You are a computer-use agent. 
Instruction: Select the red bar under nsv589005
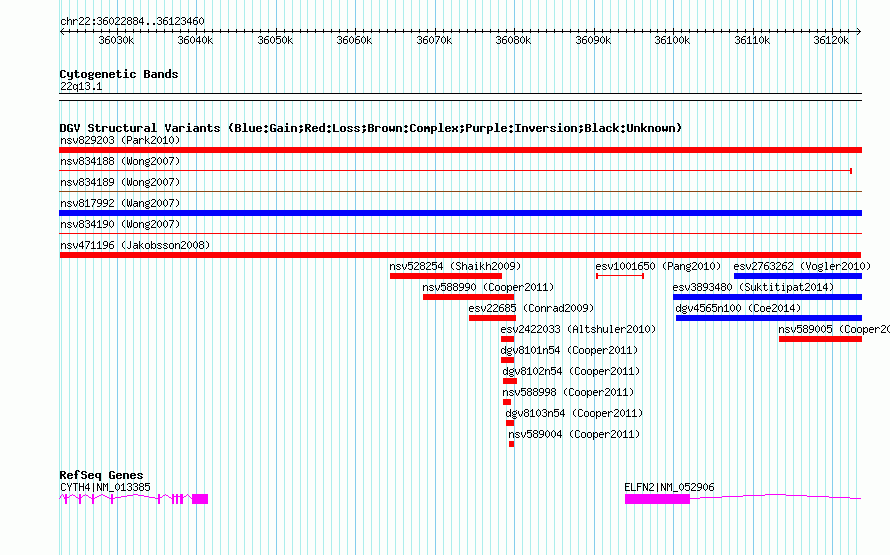pos(820,339)
